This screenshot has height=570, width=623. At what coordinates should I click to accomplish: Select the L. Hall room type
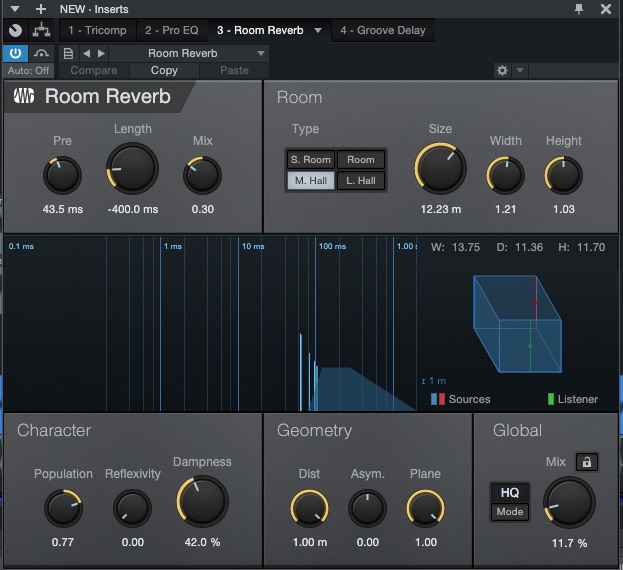[361, 181]
